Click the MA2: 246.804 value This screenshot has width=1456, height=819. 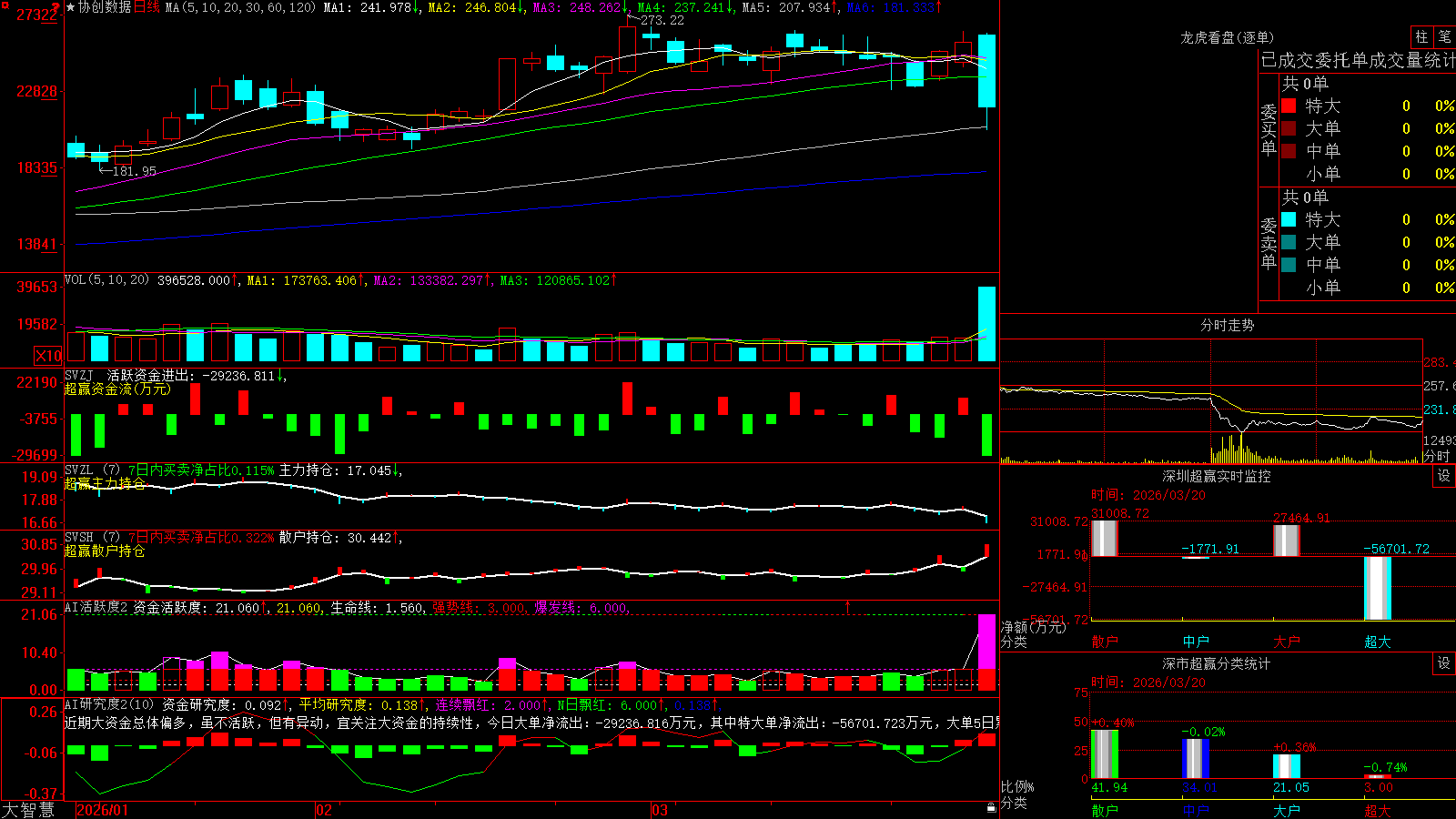(472, 7)
